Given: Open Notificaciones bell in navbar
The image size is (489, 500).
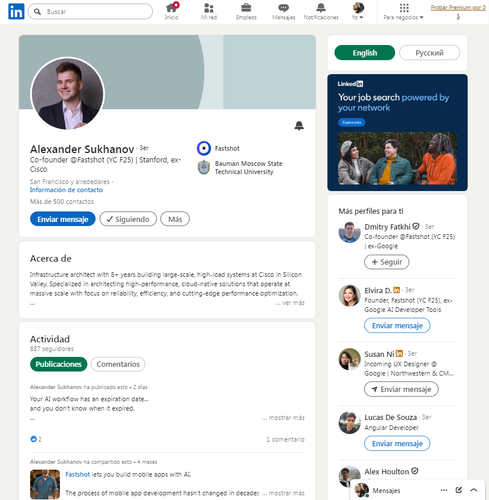Looking at the screenshot, I should 321,11.
